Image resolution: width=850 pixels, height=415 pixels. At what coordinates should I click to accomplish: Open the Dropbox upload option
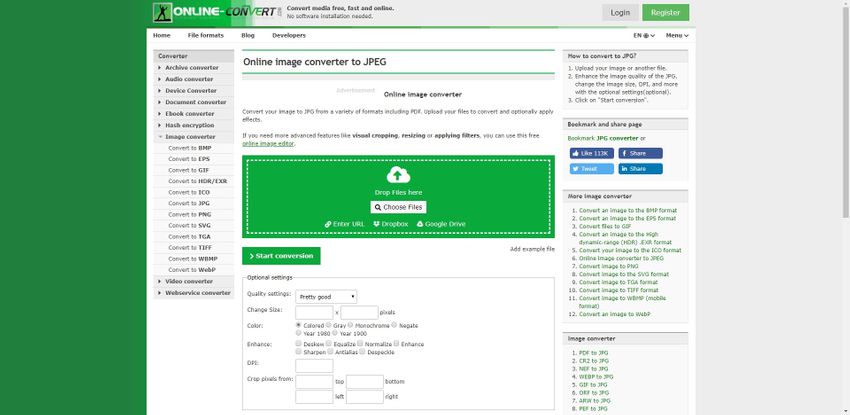(390, 224)
